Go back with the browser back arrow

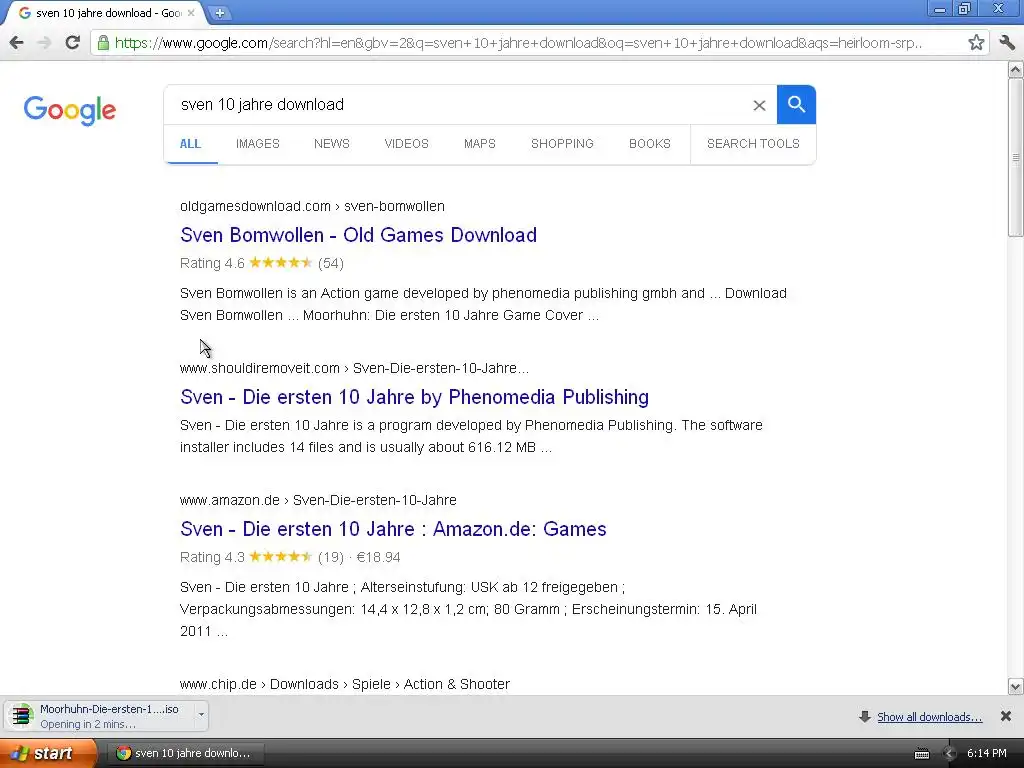click(16, 43)
